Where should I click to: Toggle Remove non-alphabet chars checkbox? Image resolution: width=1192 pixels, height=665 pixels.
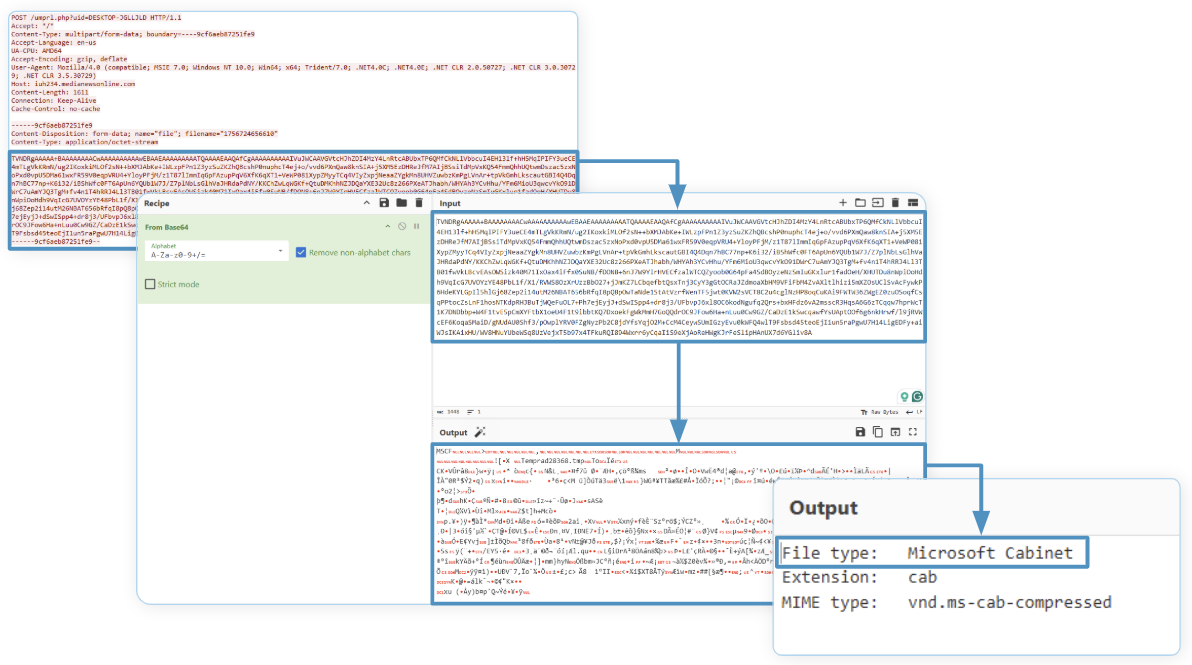(302, 253)
